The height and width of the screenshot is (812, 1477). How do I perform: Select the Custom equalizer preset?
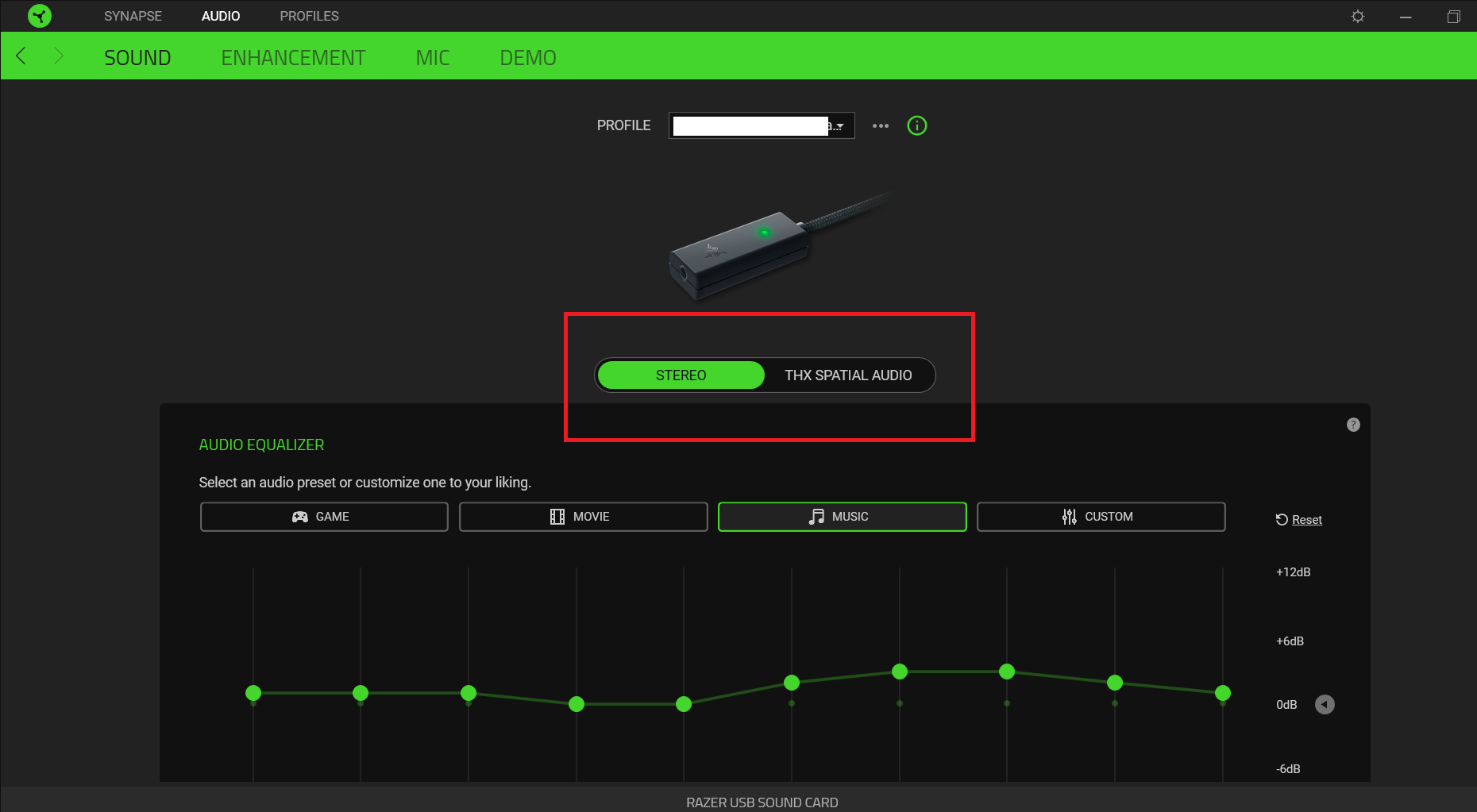pyautogui.click(x=1101, y=517)
